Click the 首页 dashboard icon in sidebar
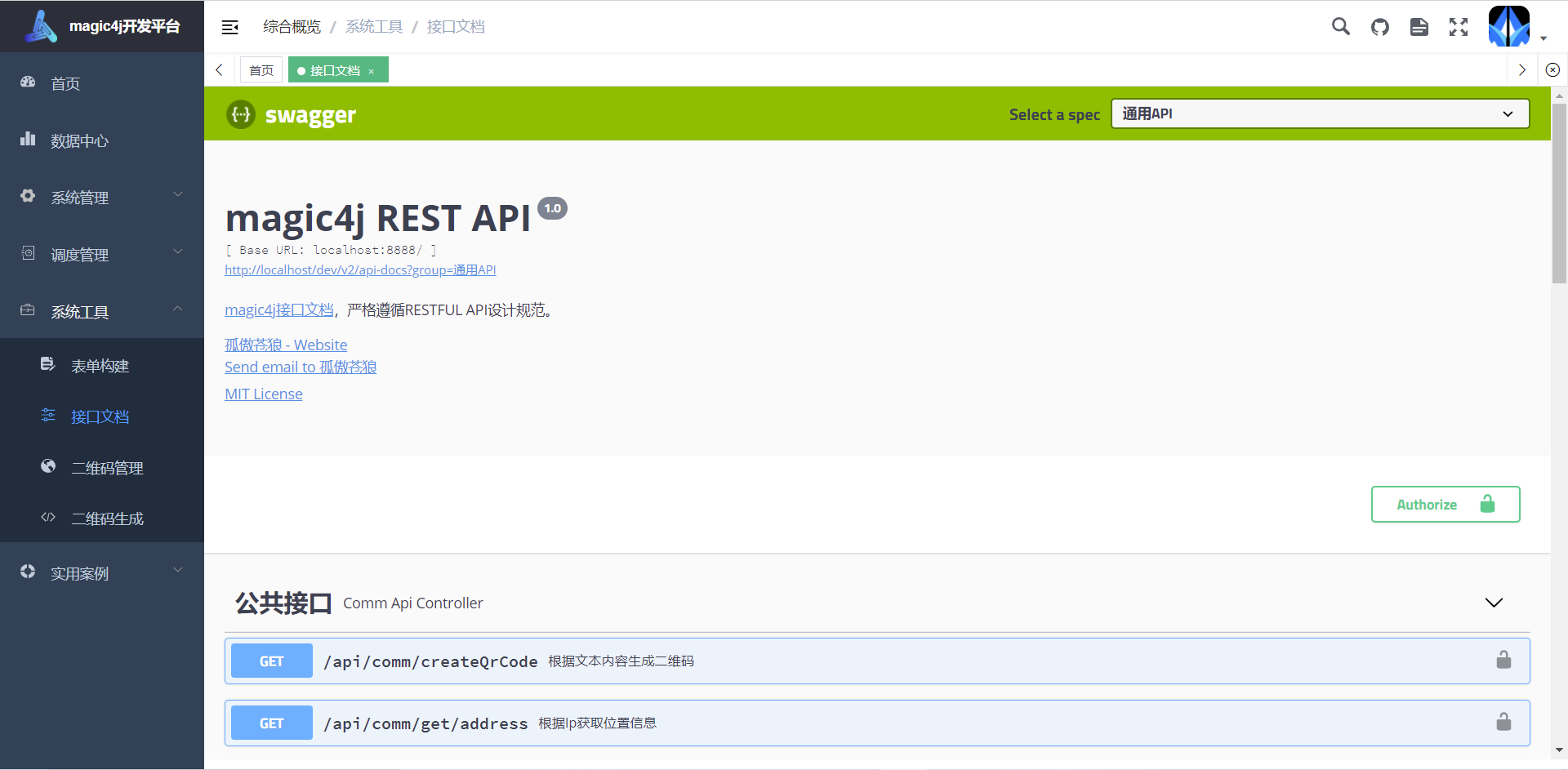1568x770 pixels. pos(28,82)
